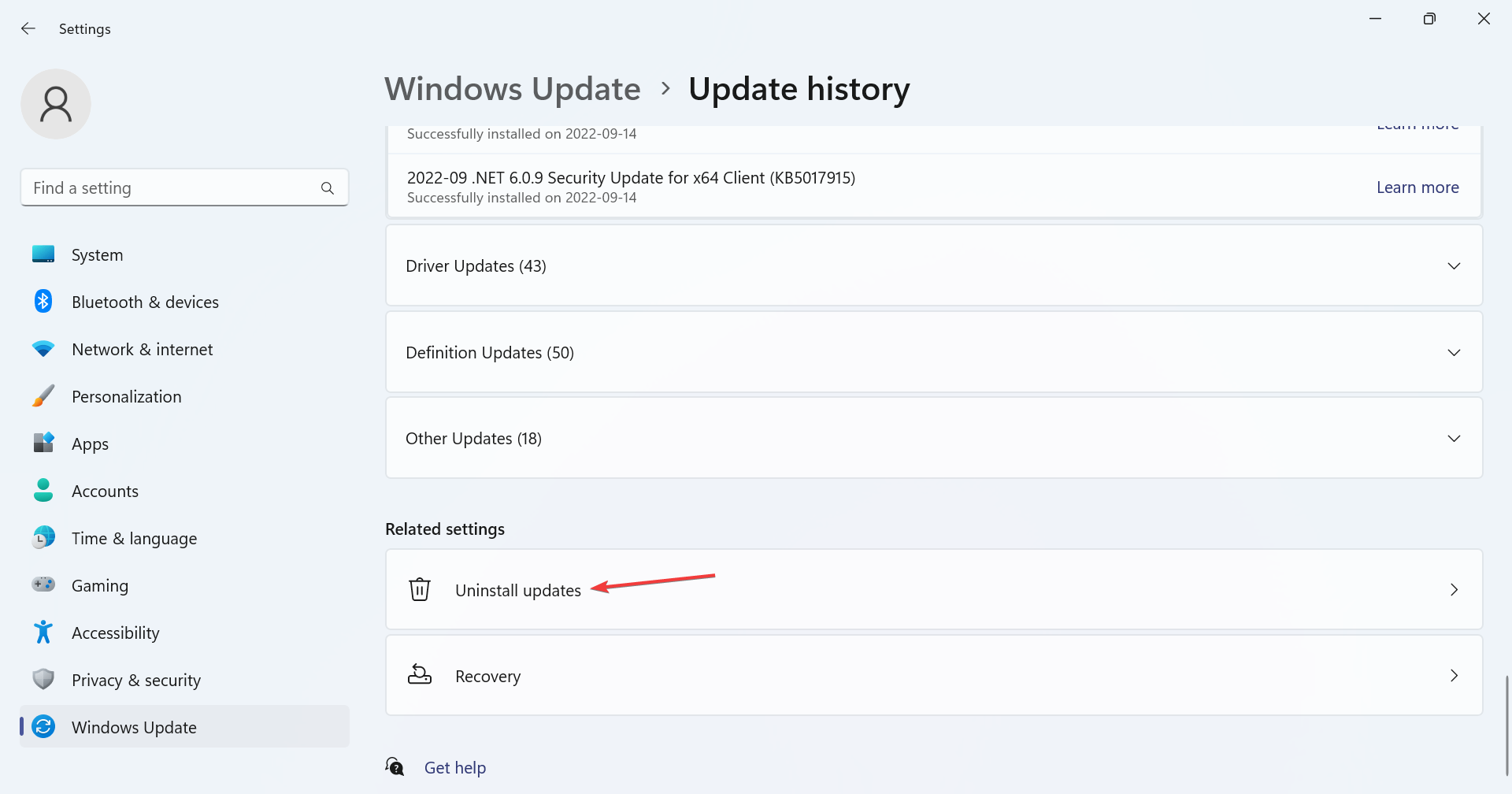The image size is (1512, 794).
Task: Open the System settings page
Action: point(97,255)
